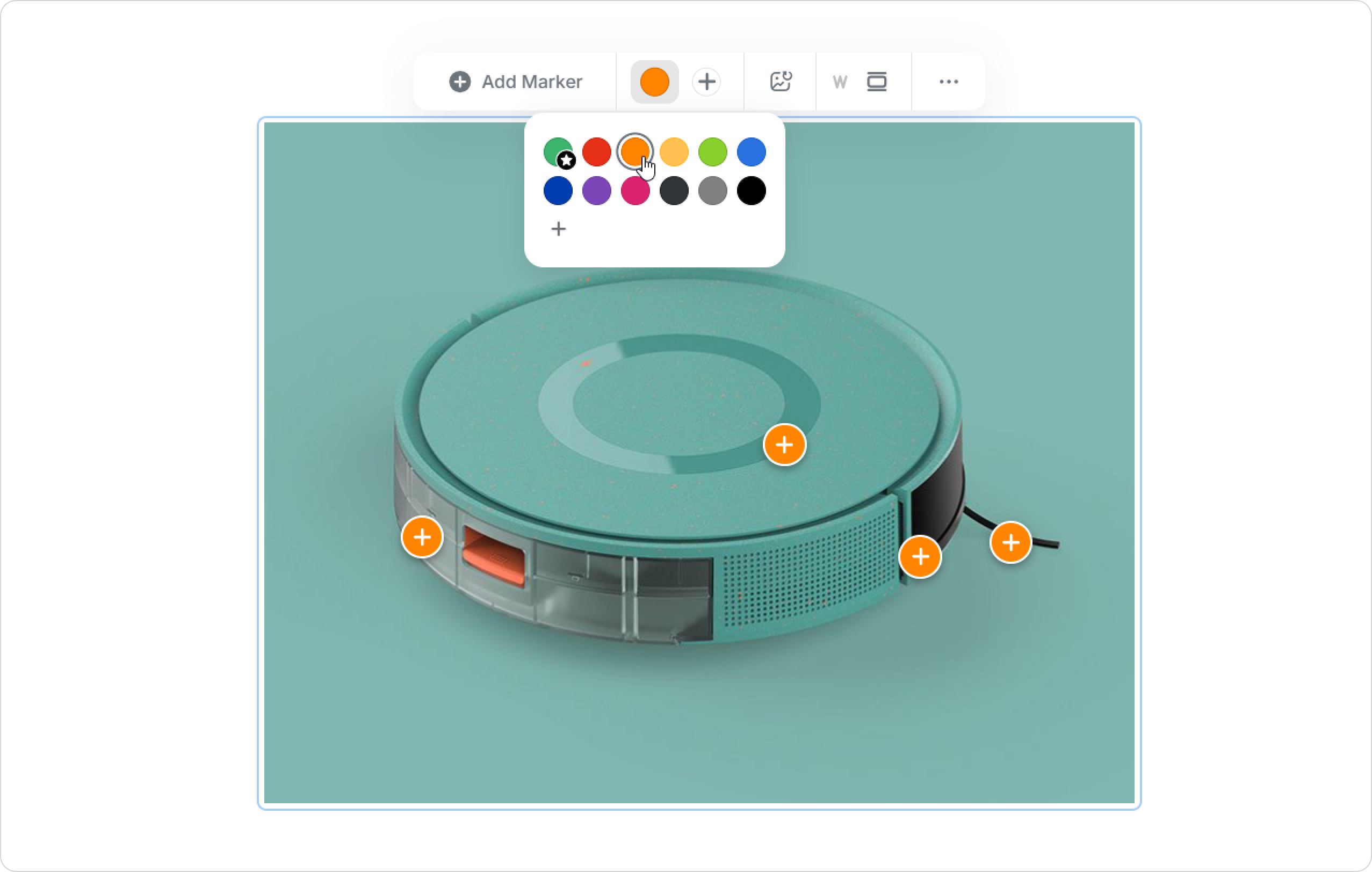Select the purple color swatch

596,190
